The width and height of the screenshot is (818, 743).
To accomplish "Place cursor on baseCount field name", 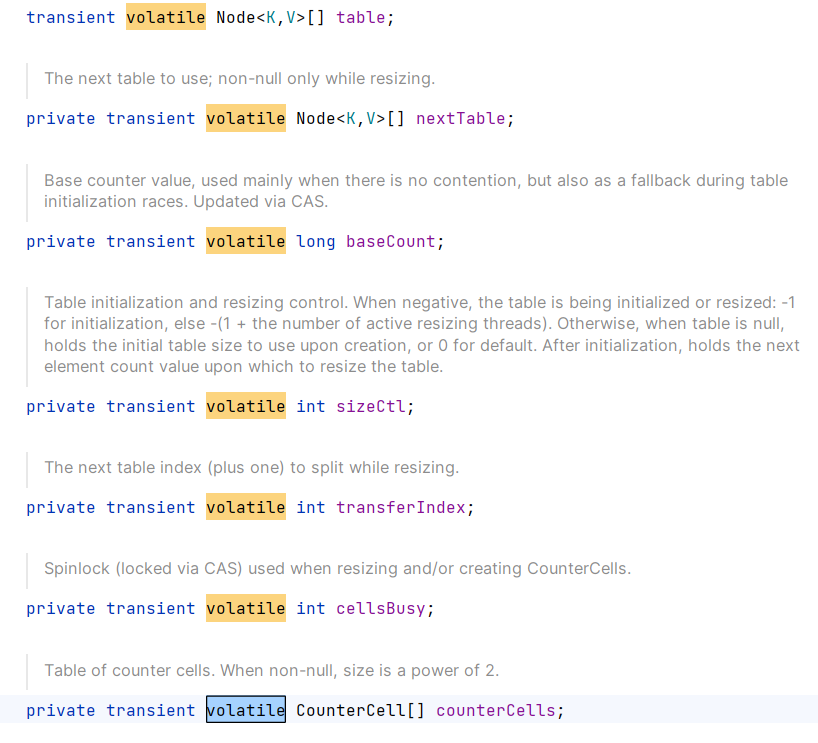I will click(x=390, y=241).
